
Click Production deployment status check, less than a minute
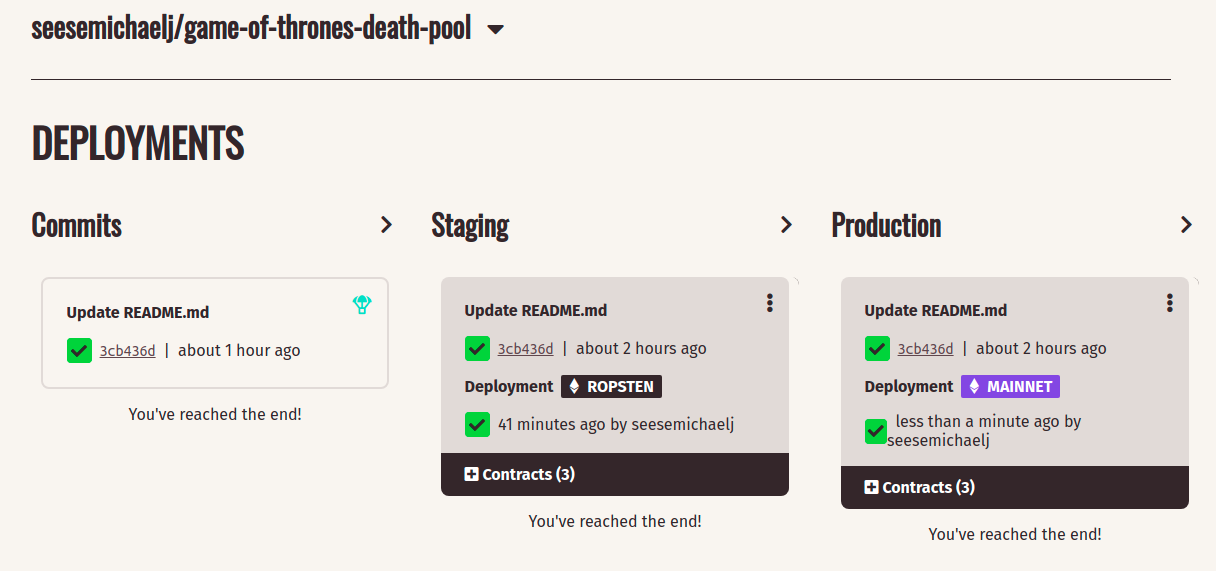pos(876,431)
